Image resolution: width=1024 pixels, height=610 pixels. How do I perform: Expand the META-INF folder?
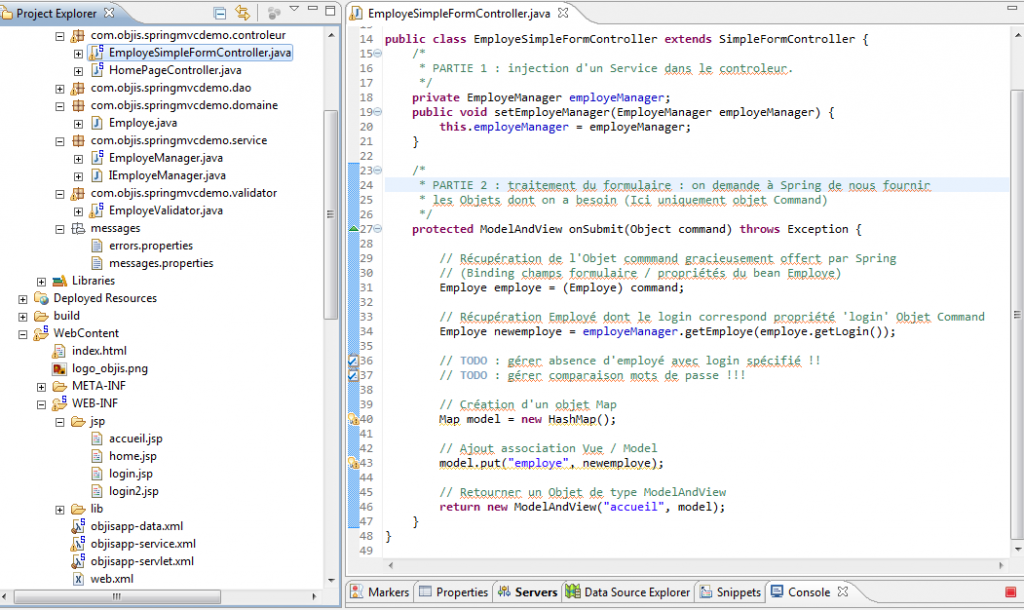pos(41,387)
